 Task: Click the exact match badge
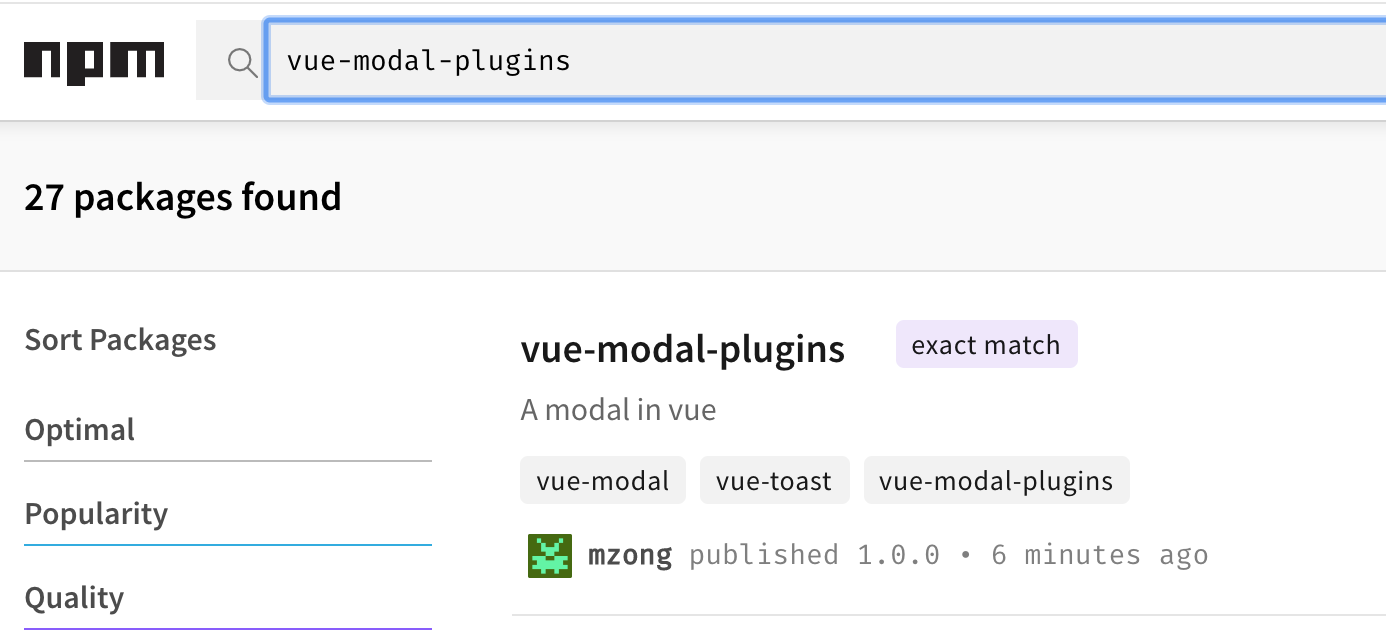986,345
